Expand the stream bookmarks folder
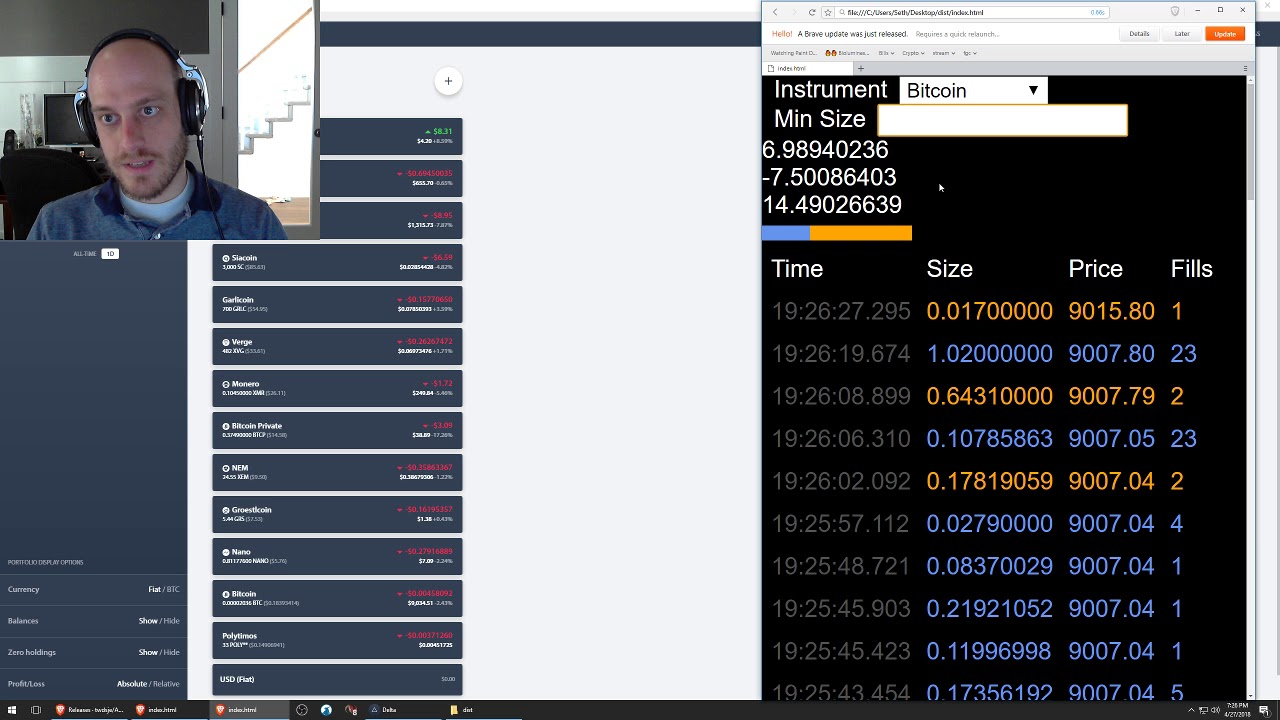Screen dimensions: 1280x720 point(944,53)
